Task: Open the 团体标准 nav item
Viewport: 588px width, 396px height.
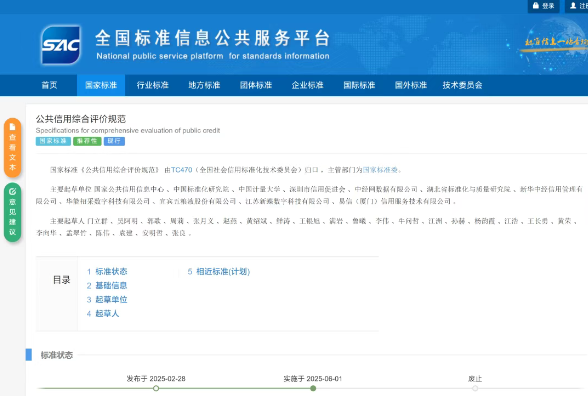Action: [x=256, y=85]
